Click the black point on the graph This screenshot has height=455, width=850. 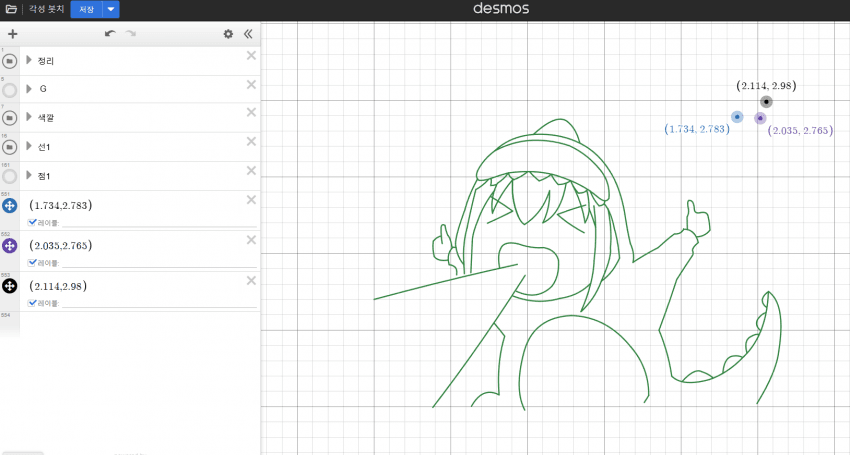coord(766,102)
